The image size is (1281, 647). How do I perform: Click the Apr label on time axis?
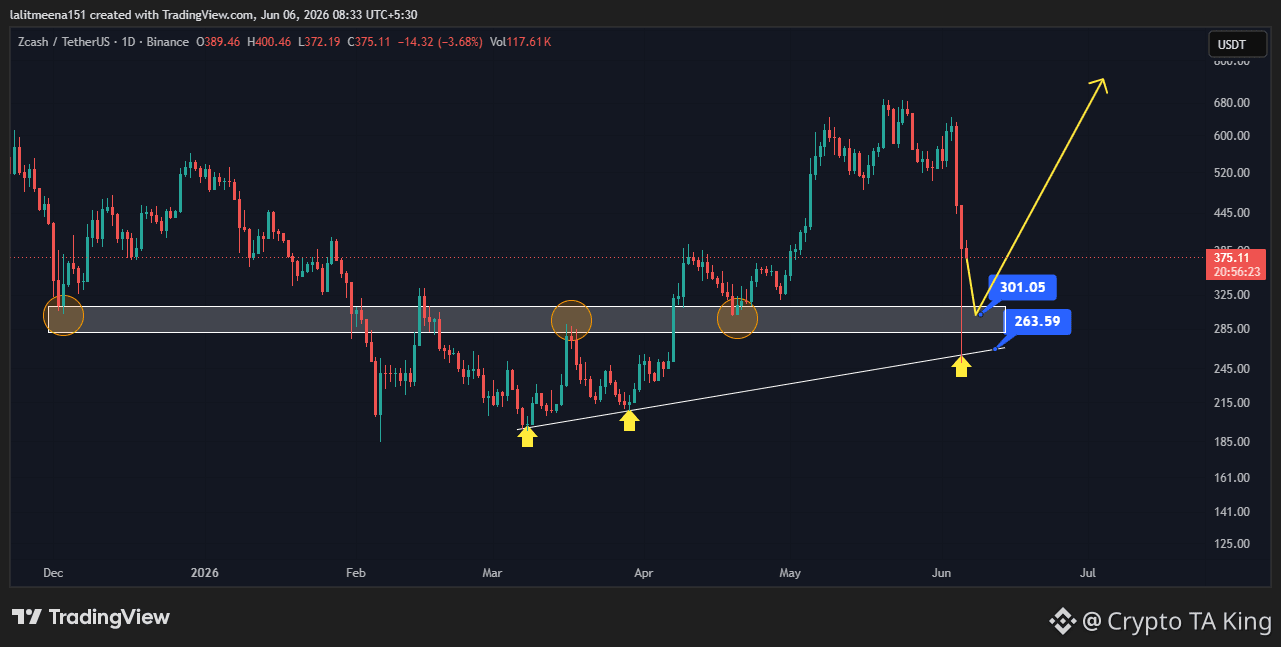(x=643, y=573)
